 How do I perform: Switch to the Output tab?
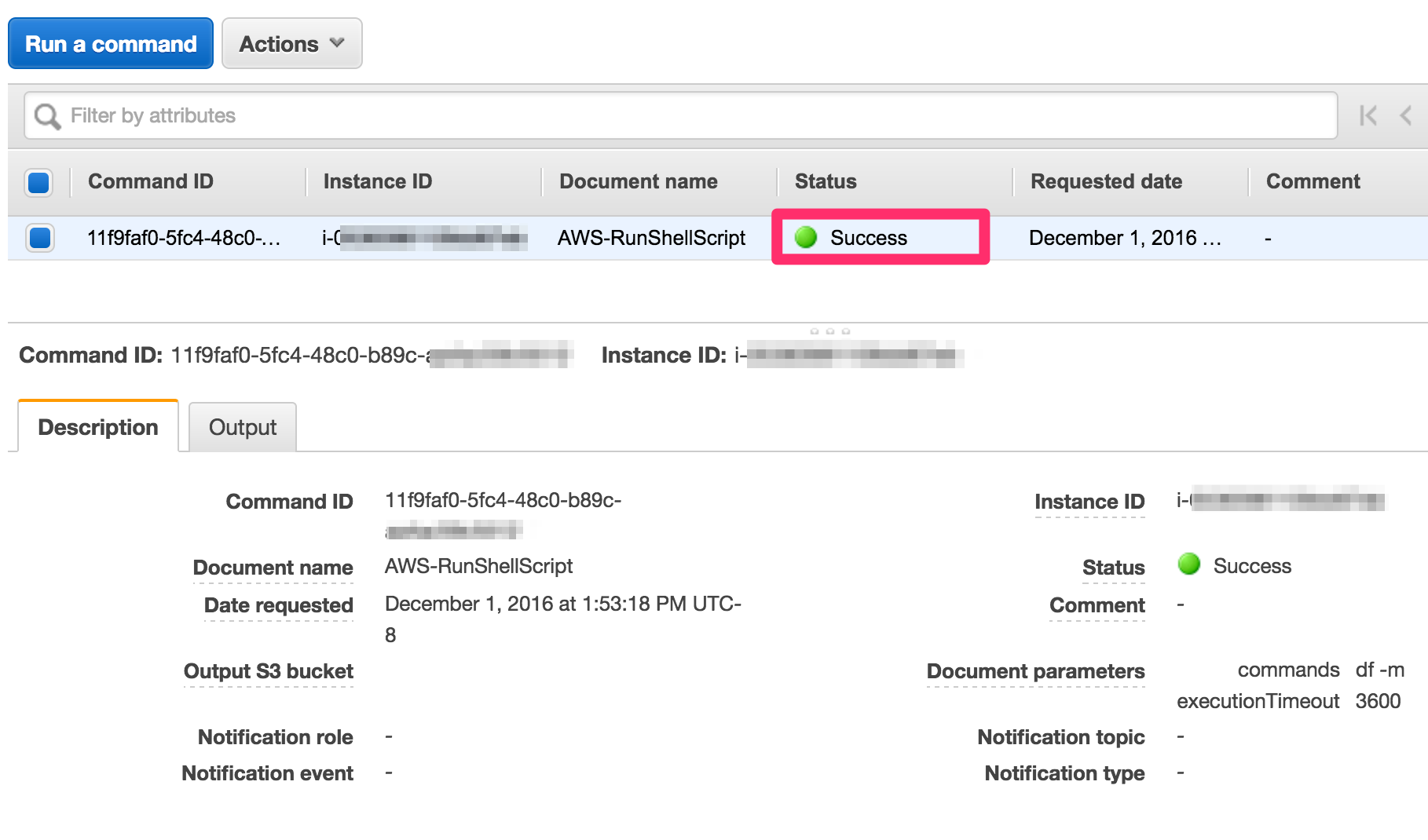point(242,427)
